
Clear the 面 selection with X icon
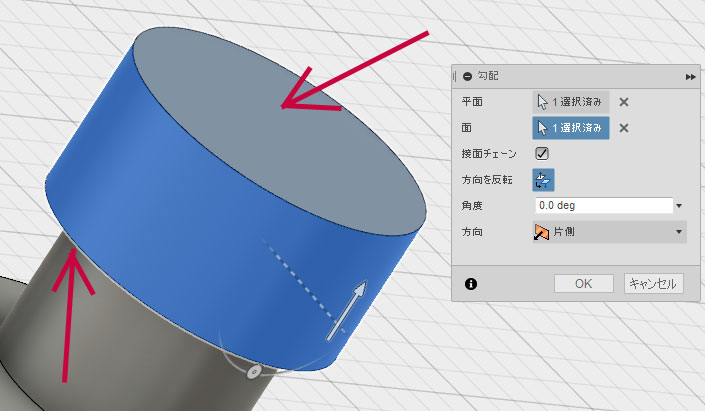[624, 128]
